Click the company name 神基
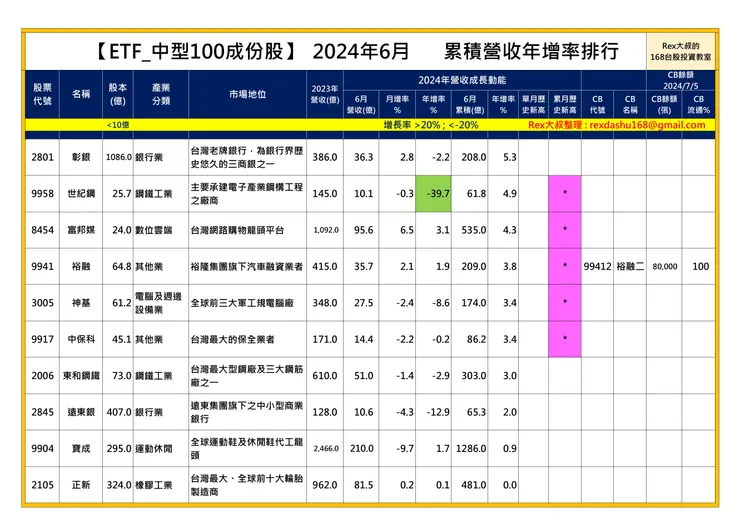740x523 pixels. tap(81, 303)
